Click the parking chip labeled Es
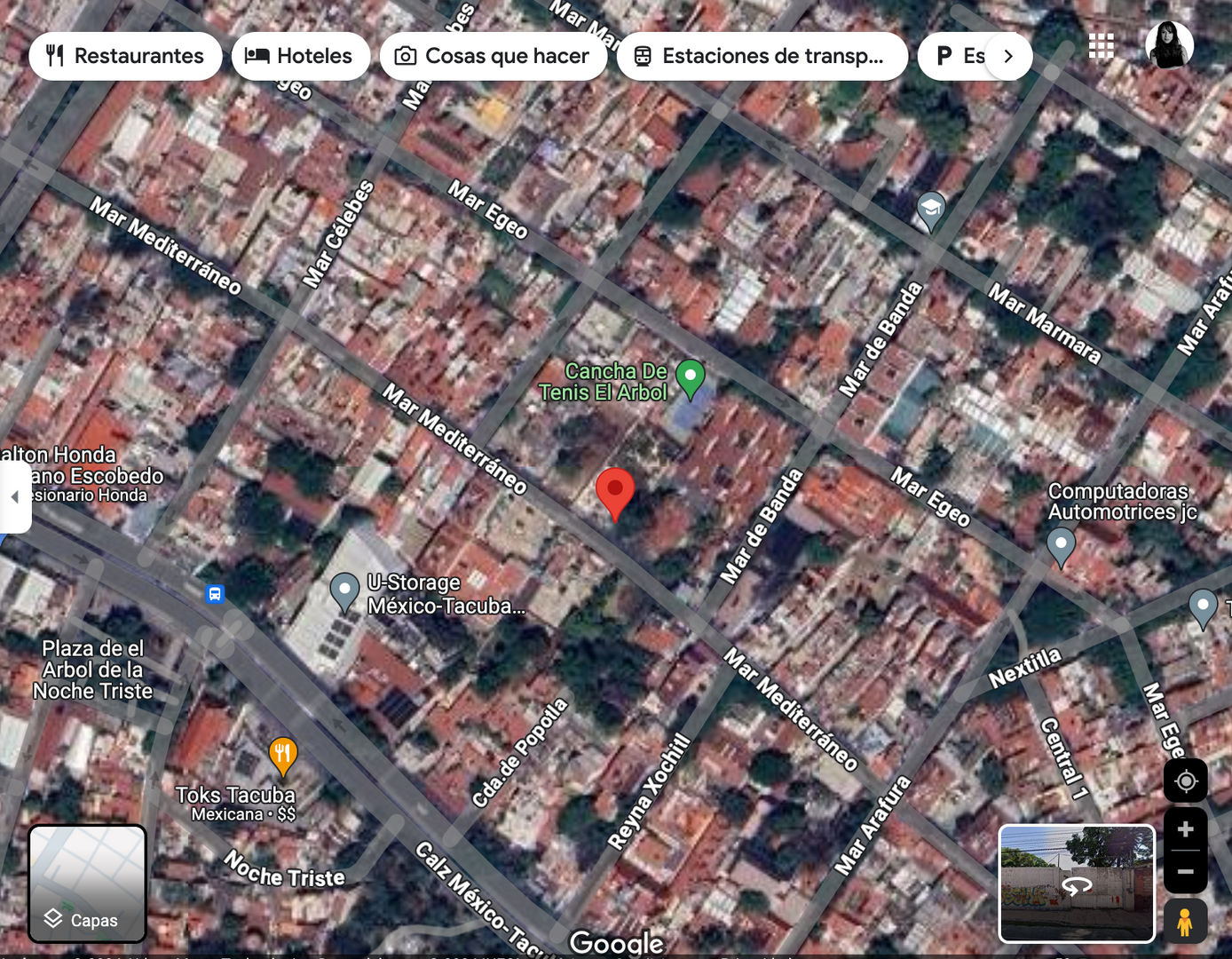 click(x=960, y=56)
